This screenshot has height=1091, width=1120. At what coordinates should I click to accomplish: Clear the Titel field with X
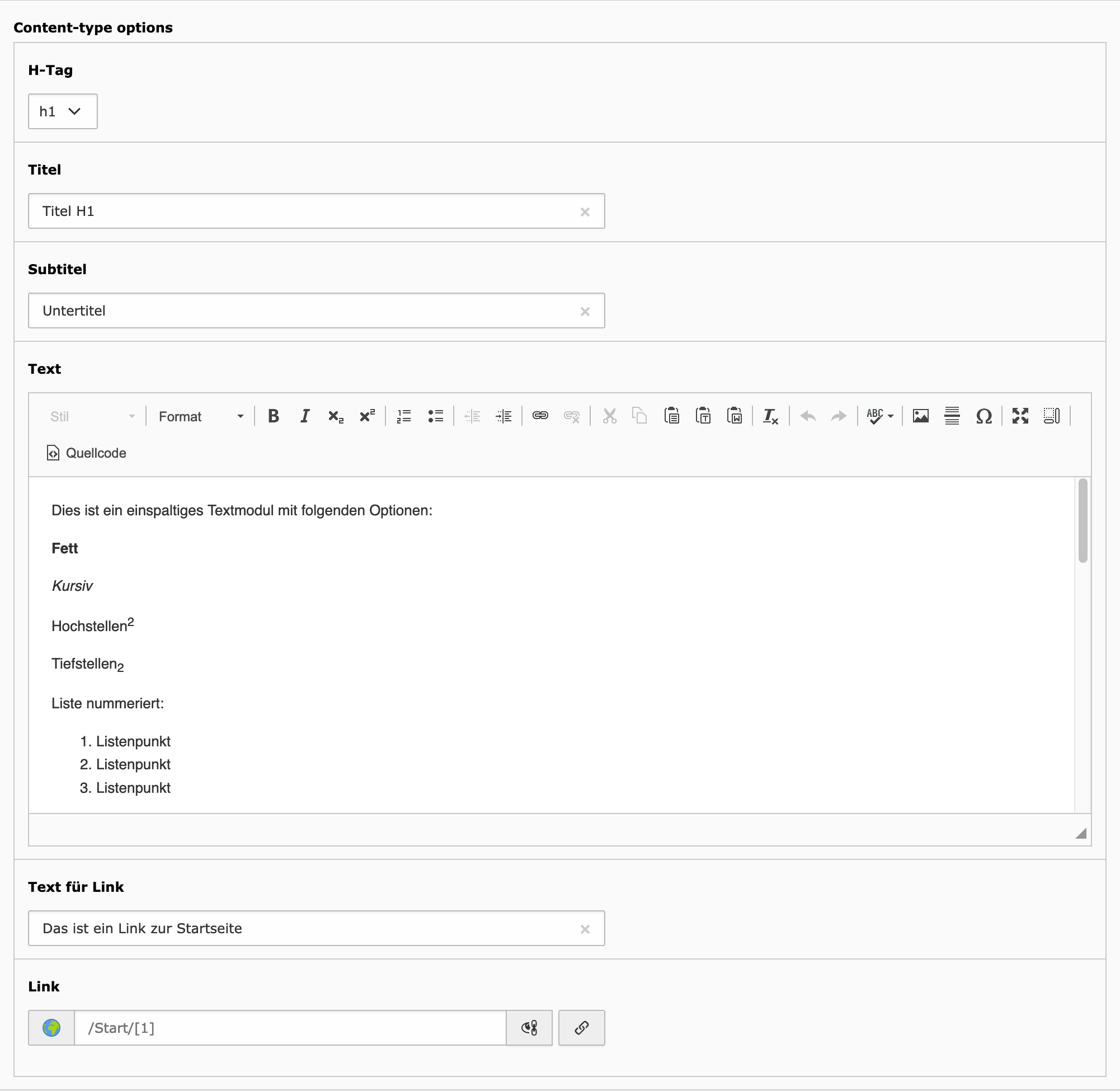[585, 212]
